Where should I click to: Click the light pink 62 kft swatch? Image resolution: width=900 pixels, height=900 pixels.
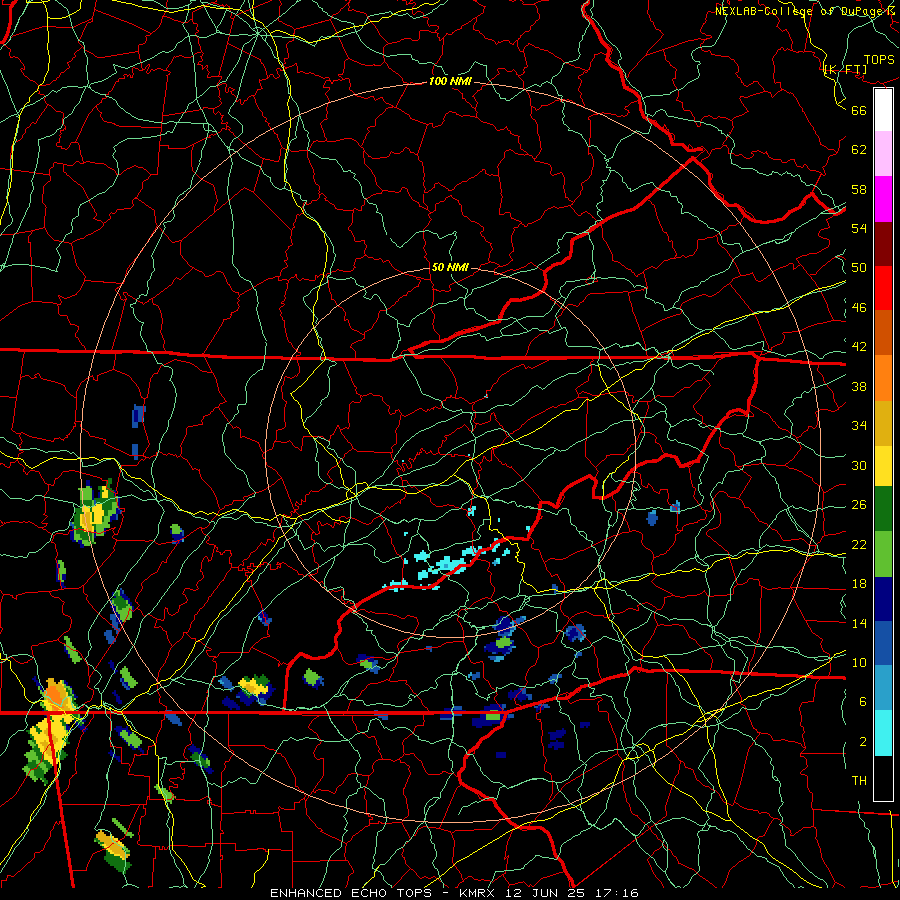pyautogui.click(x=883, y=154)
